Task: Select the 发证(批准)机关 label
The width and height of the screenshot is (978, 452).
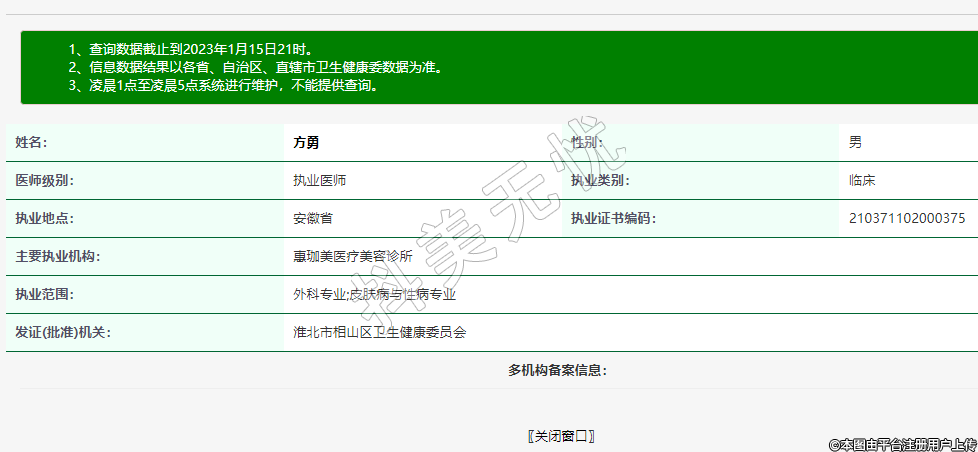Action: click(x=62, y=333)
